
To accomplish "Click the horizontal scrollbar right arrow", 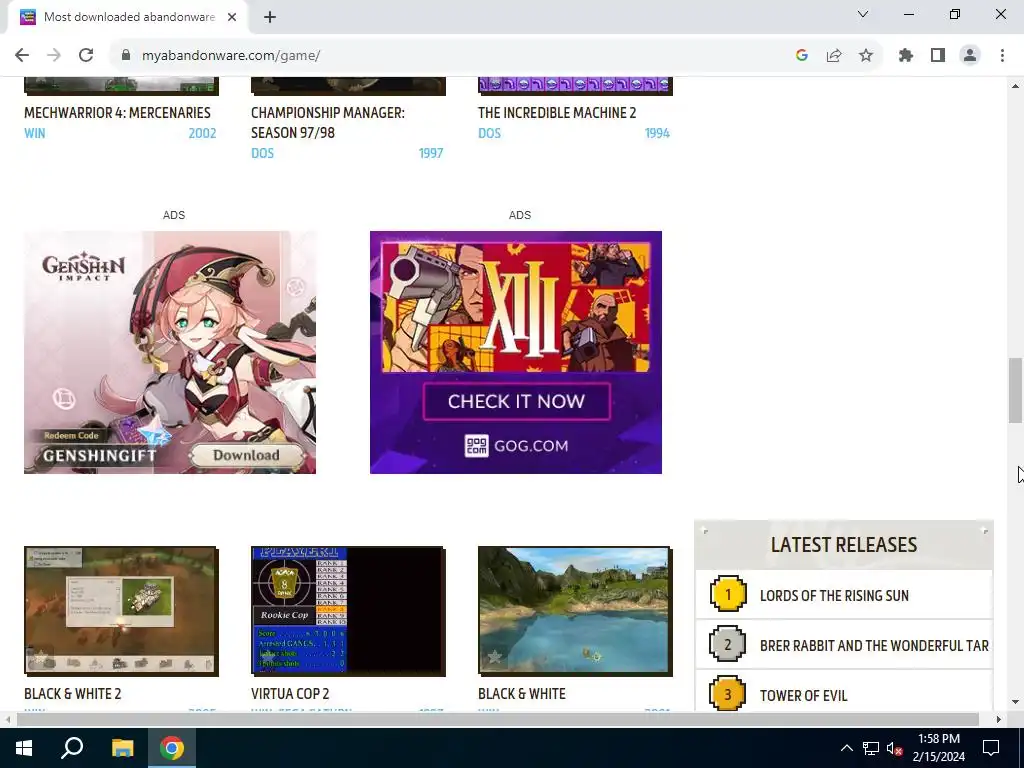I will pyautogui.click(x=999, y=720).
